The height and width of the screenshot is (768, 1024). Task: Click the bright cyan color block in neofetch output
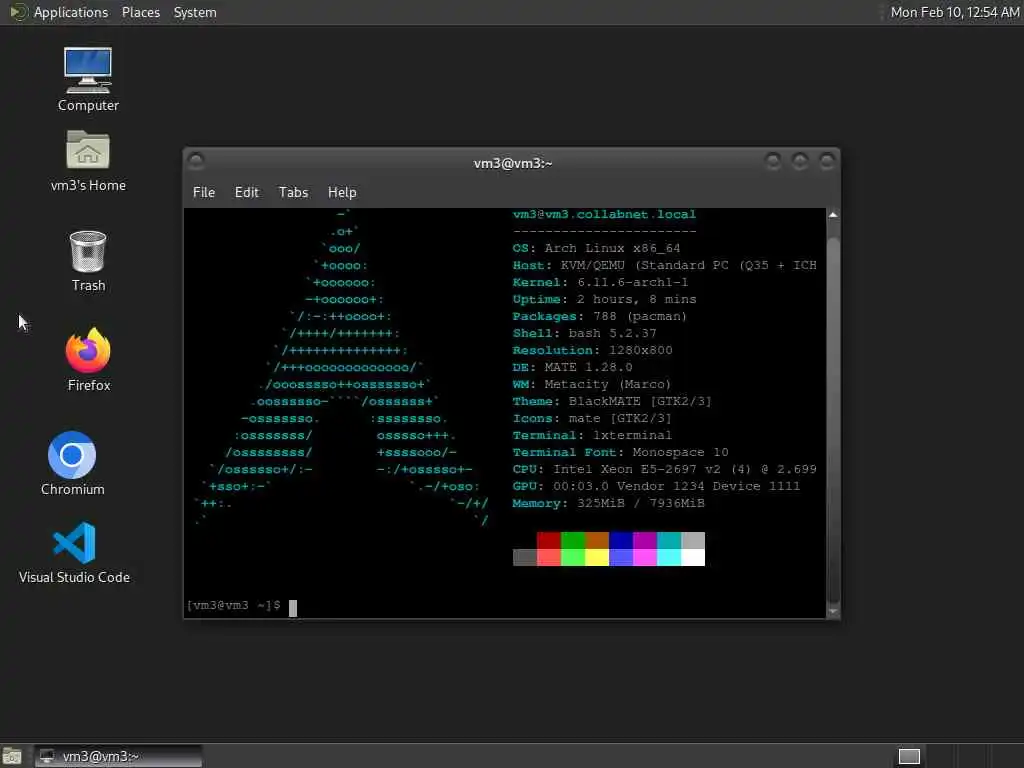coord(669,557)
